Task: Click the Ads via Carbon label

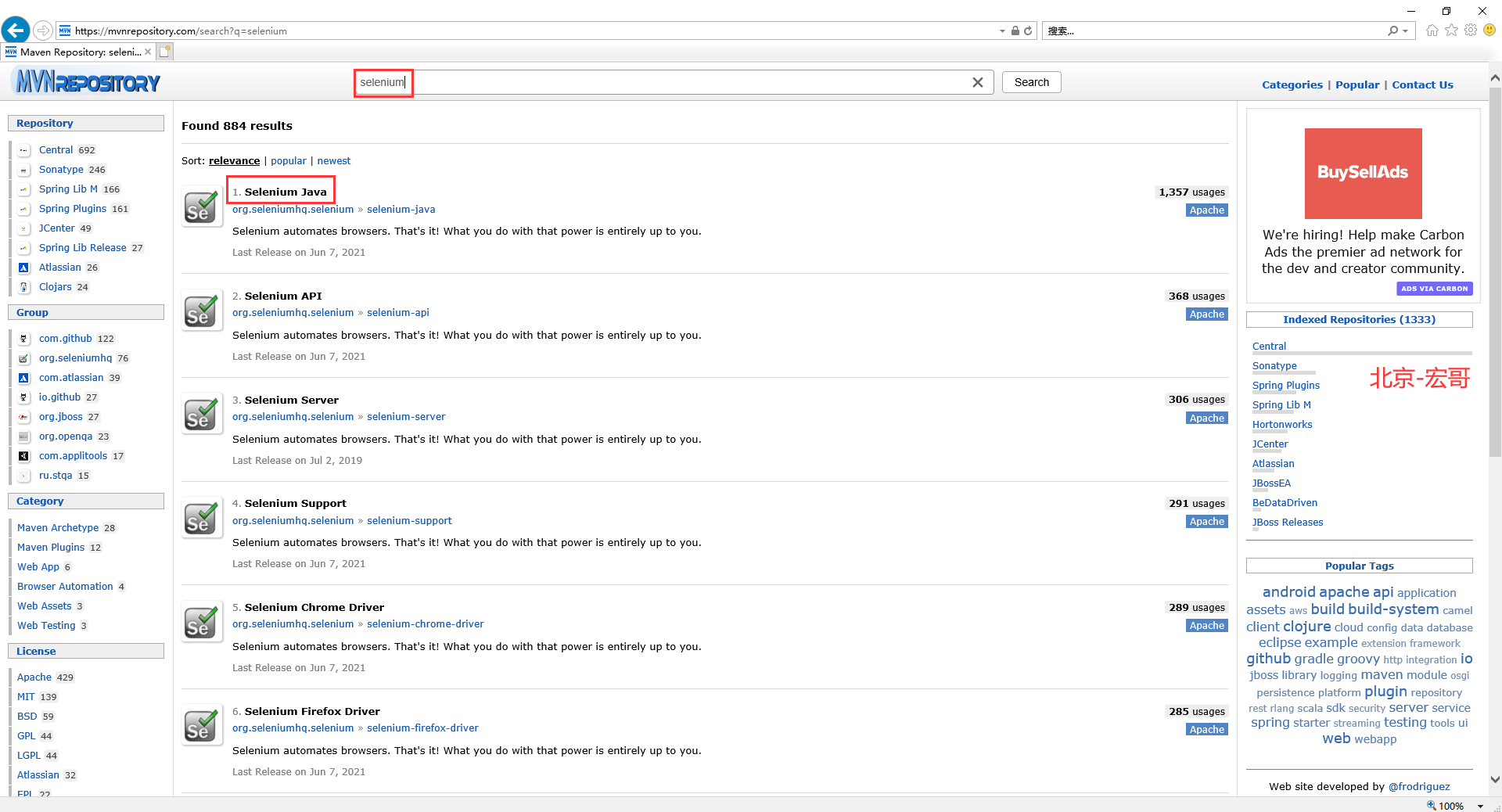Action: pos(1434,289)
